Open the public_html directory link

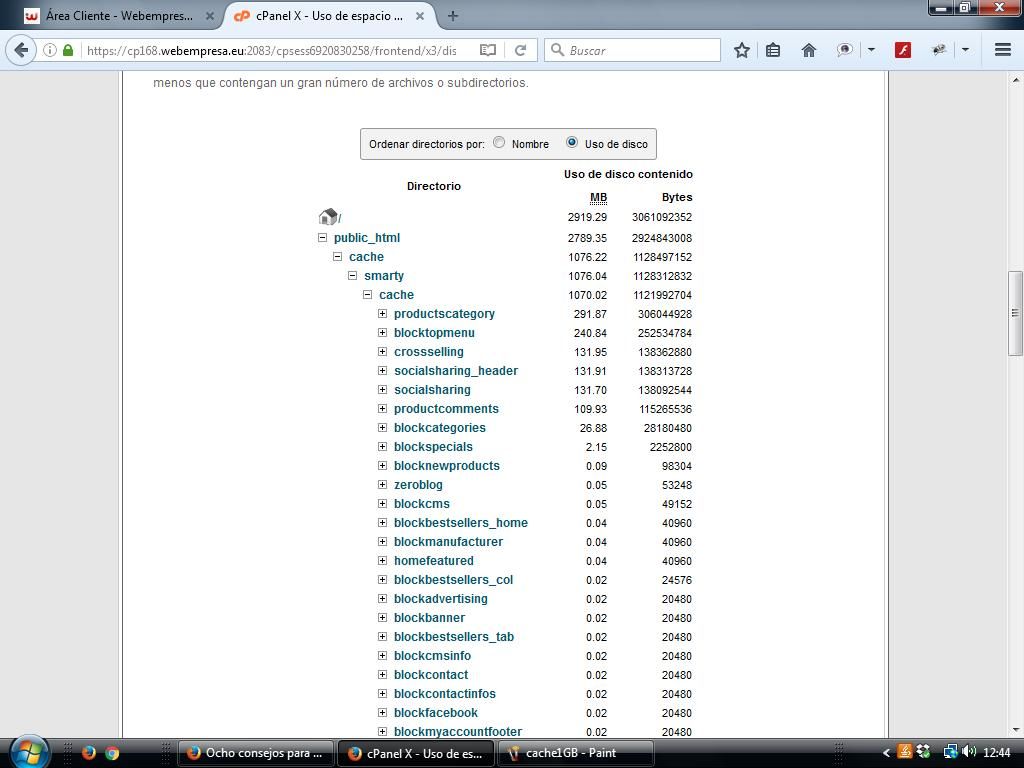[367, 238]
